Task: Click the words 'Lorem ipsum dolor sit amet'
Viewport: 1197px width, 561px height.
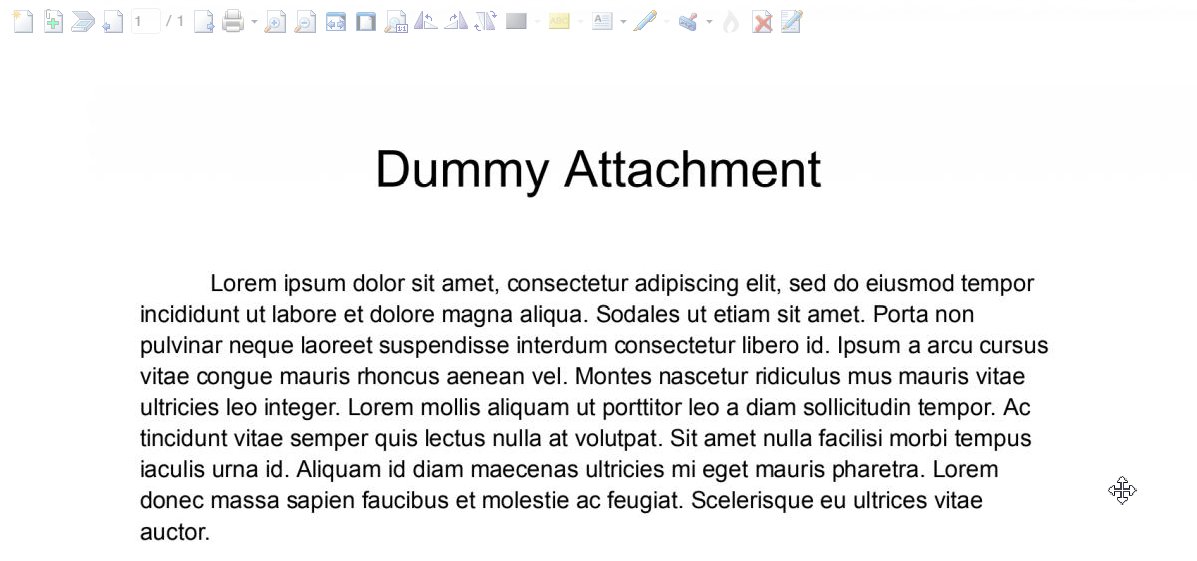Action: point(354,284)
